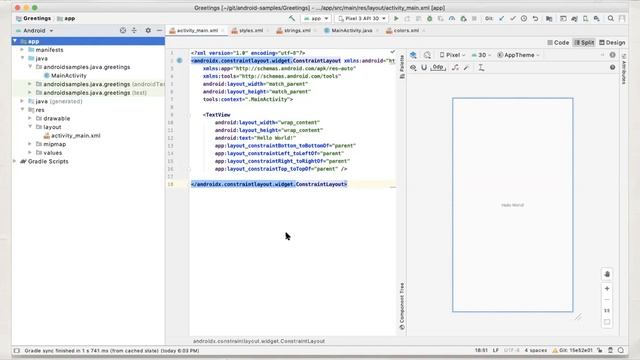Switch to the activity_main.xml tab
Viewport: 640px width, 360px height.
197,31
